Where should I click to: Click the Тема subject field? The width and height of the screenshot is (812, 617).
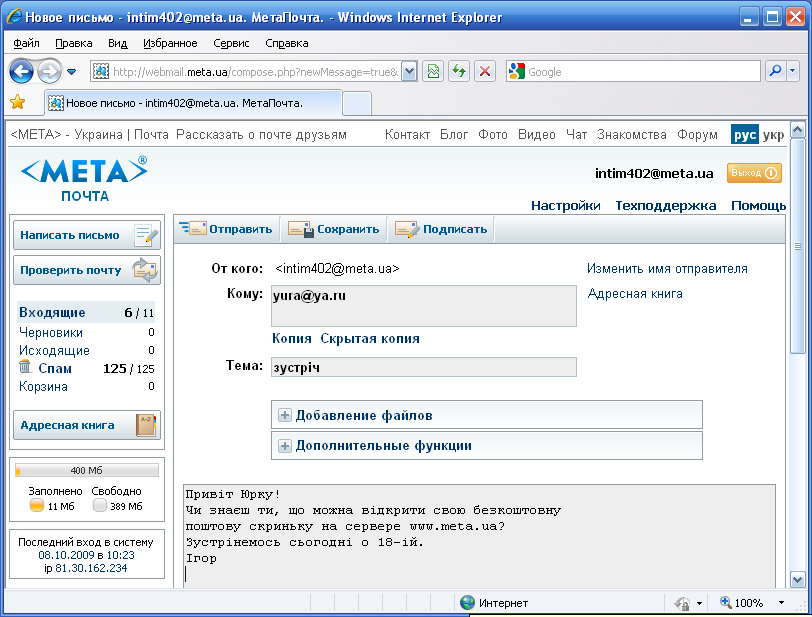424,367
